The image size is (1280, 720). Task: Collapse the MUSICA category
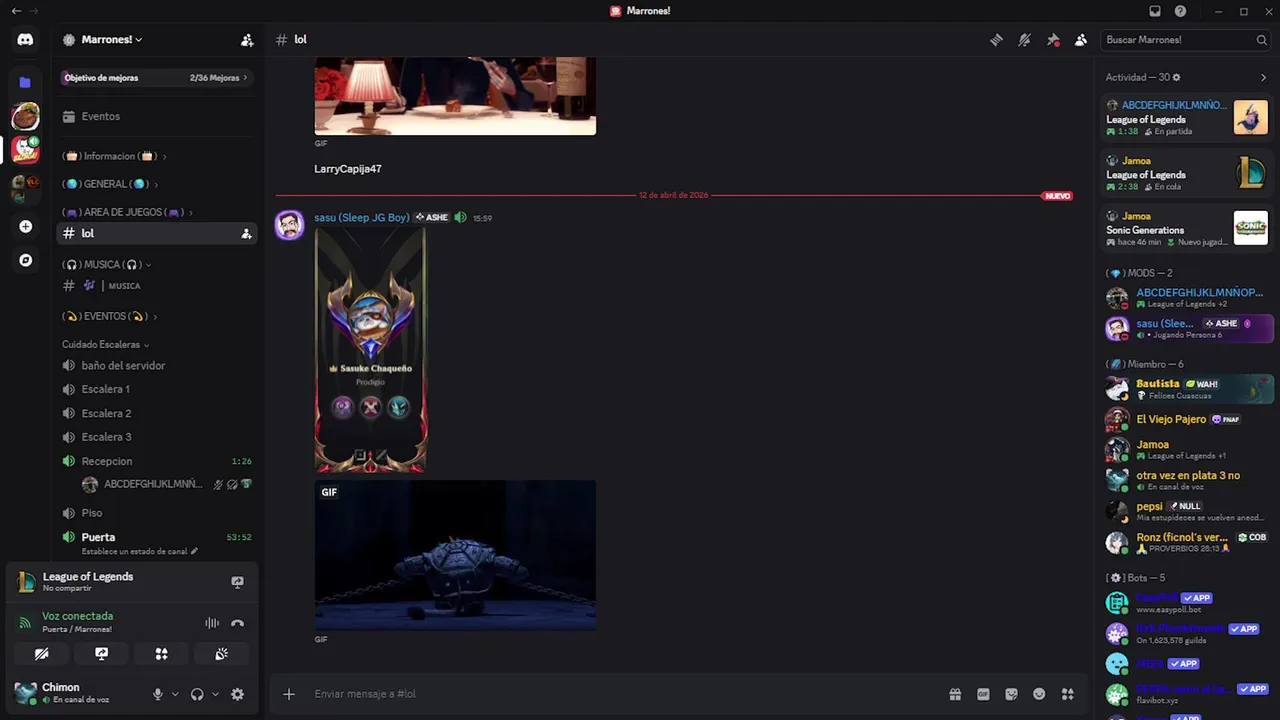point(107,264)
